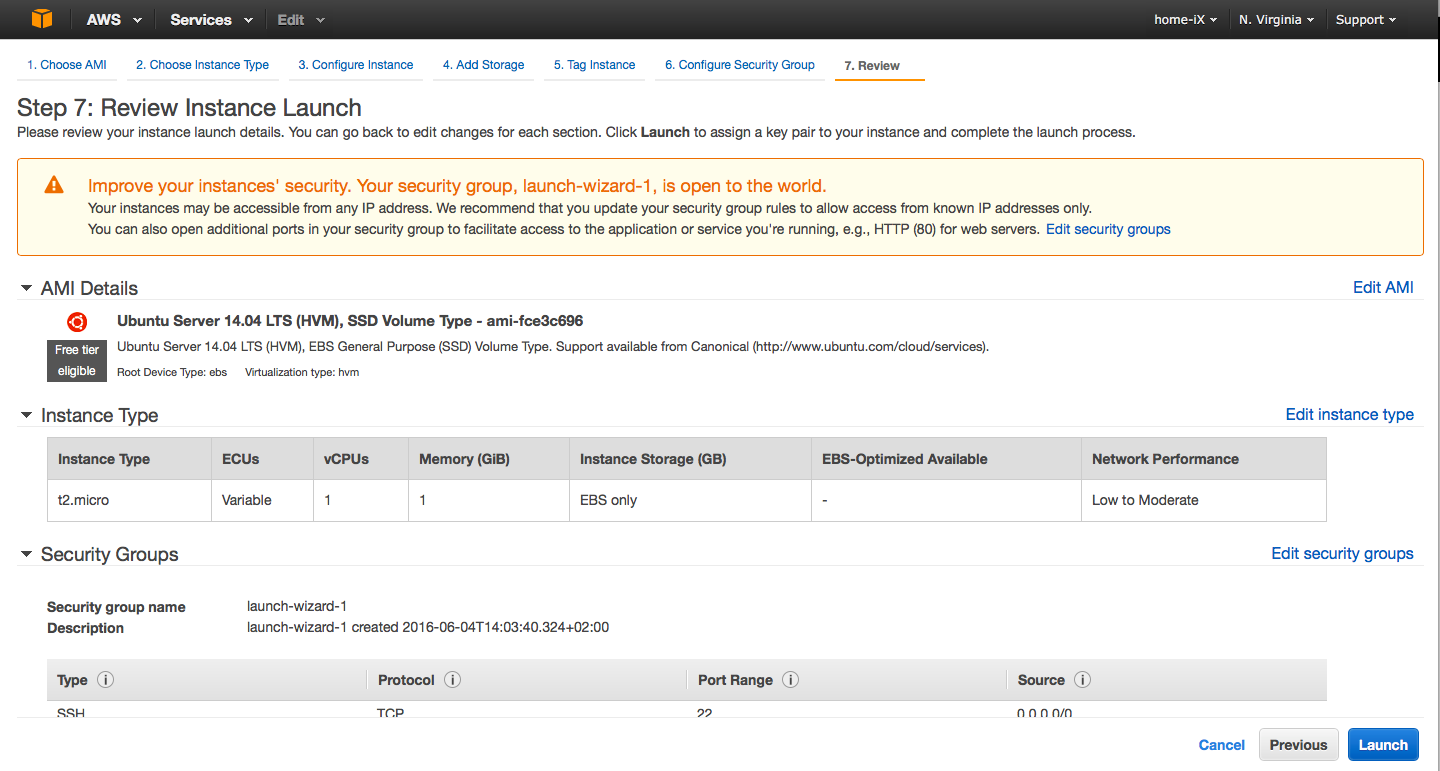Click the t2.micro instance type cell
The height and width of the screenshot is (771, 1440).
tap(129, 500)
